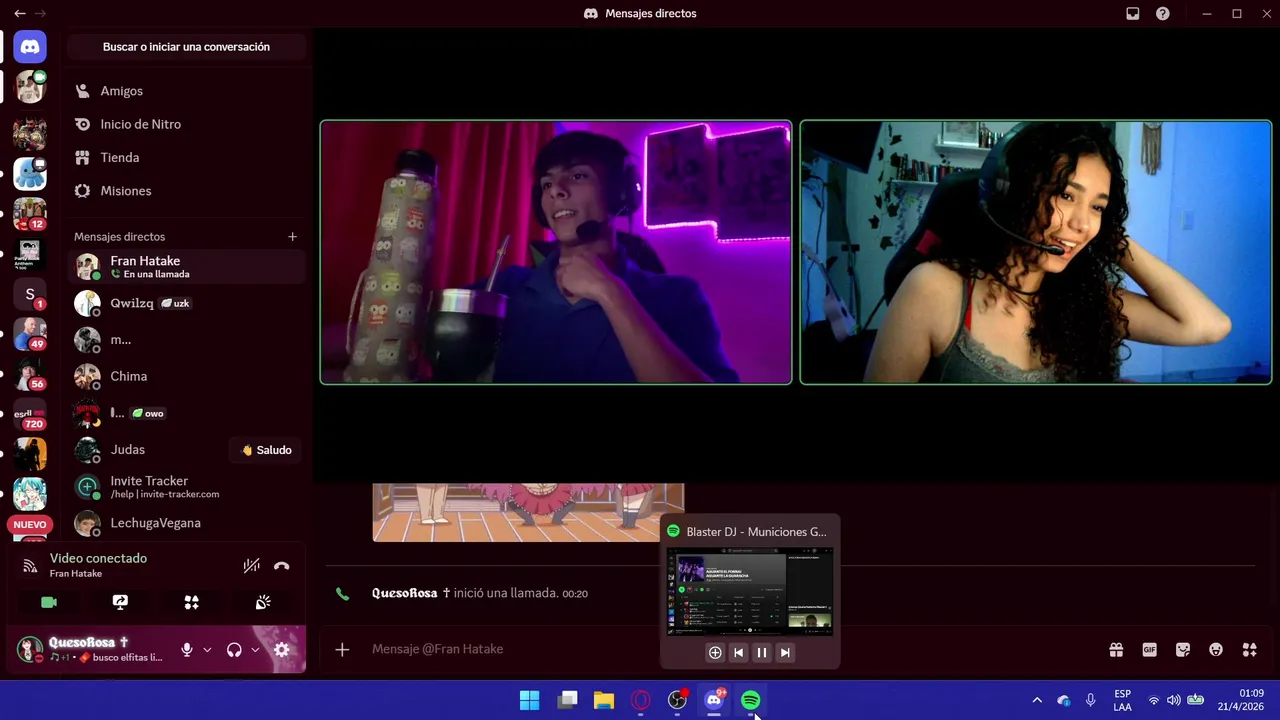Viewport: 1280px width, 720px height.
Task: Open the Misiones page
Action: (x=186, y=190)
